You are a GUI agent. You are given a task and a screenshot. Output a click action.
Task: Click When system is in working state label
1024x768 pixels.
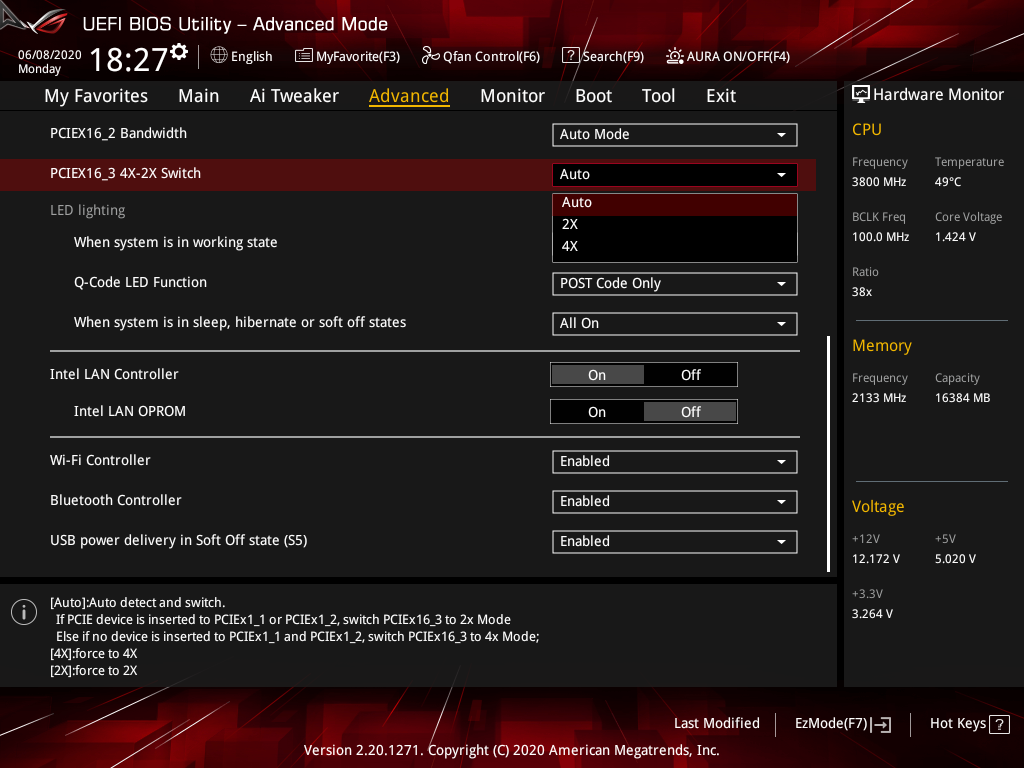(x=175, y=242)
